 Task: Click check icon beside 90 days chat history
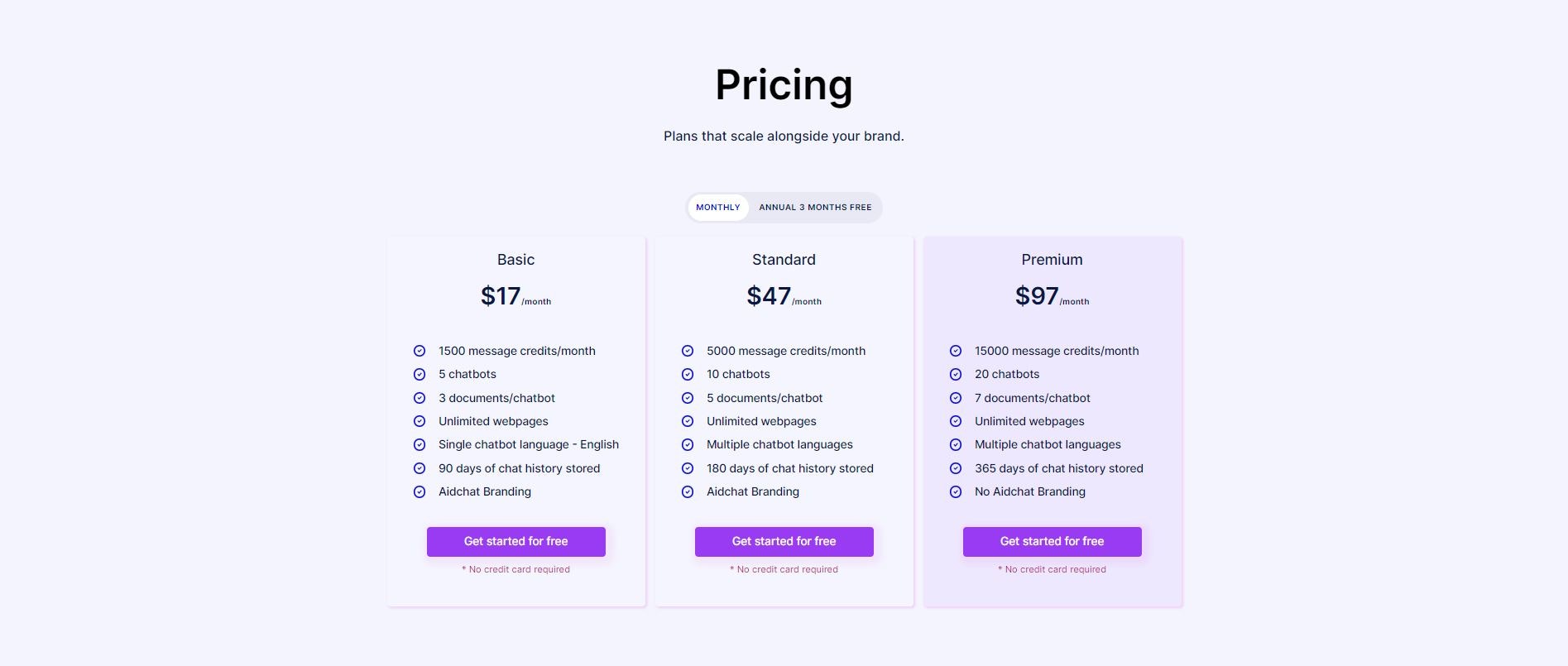coord(420,468)
